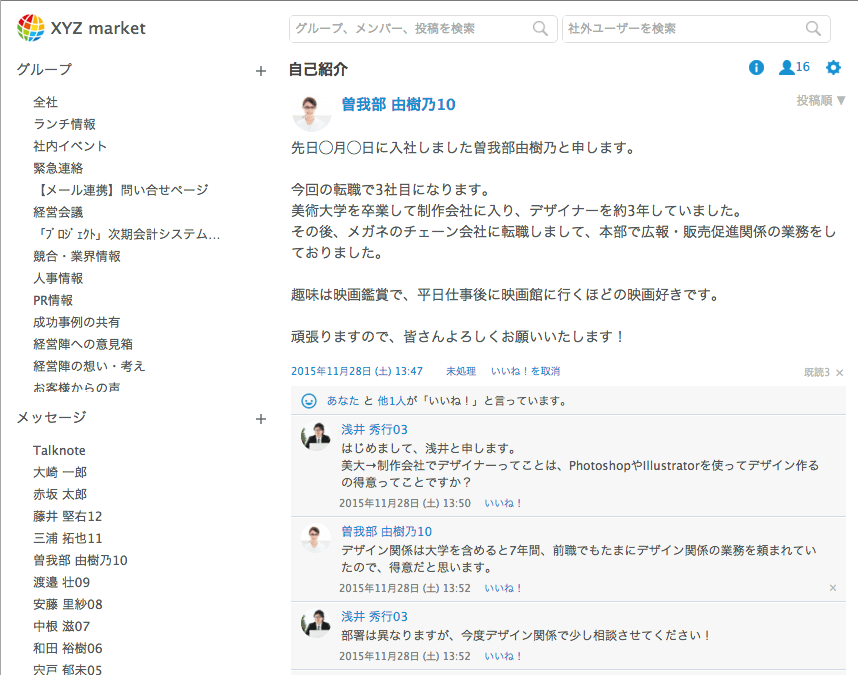The width and height of the screenshot is (858, 675).
Task: Open messages with 赤坂 太郎
Action: point(60,494)
